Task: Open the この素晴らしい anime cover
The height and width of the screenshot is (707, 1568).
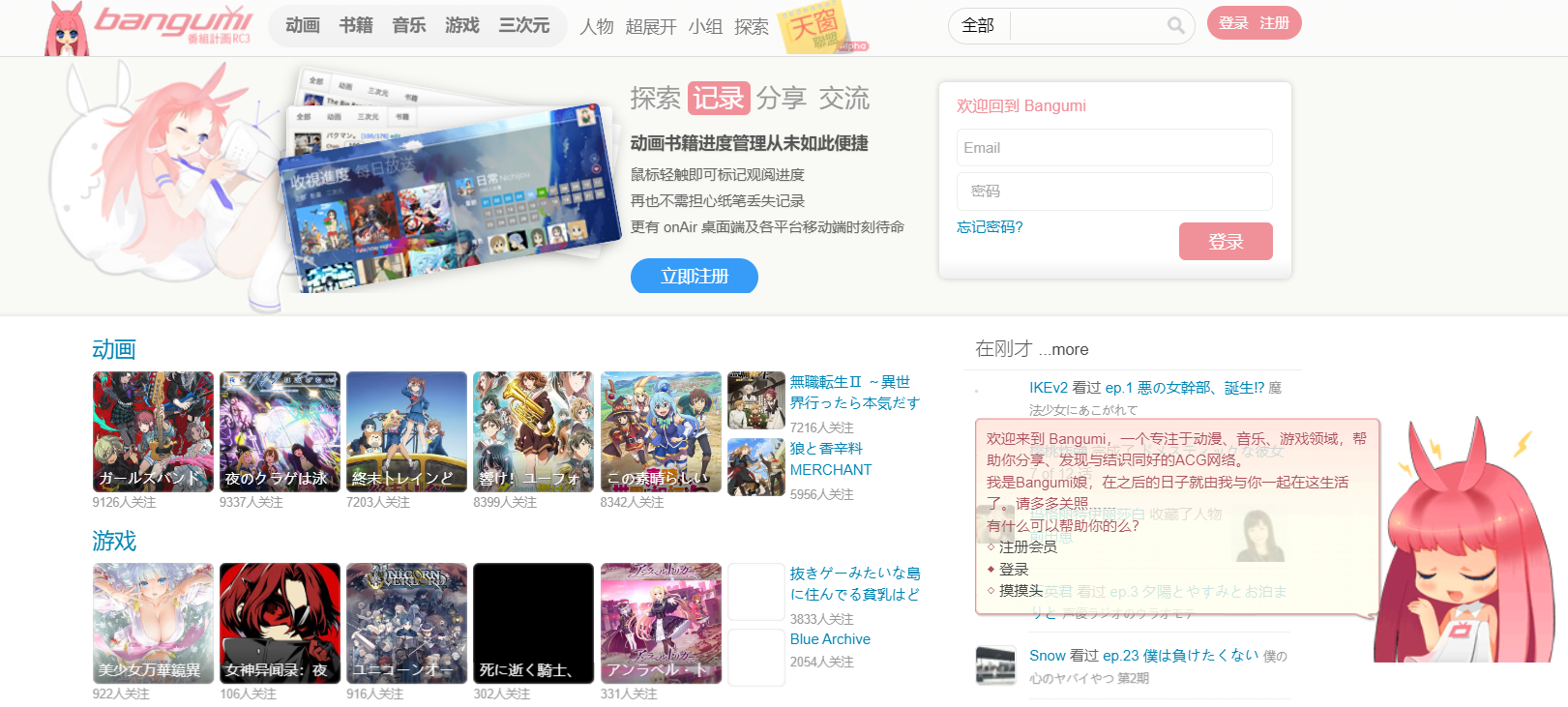Action: (661, 431)
